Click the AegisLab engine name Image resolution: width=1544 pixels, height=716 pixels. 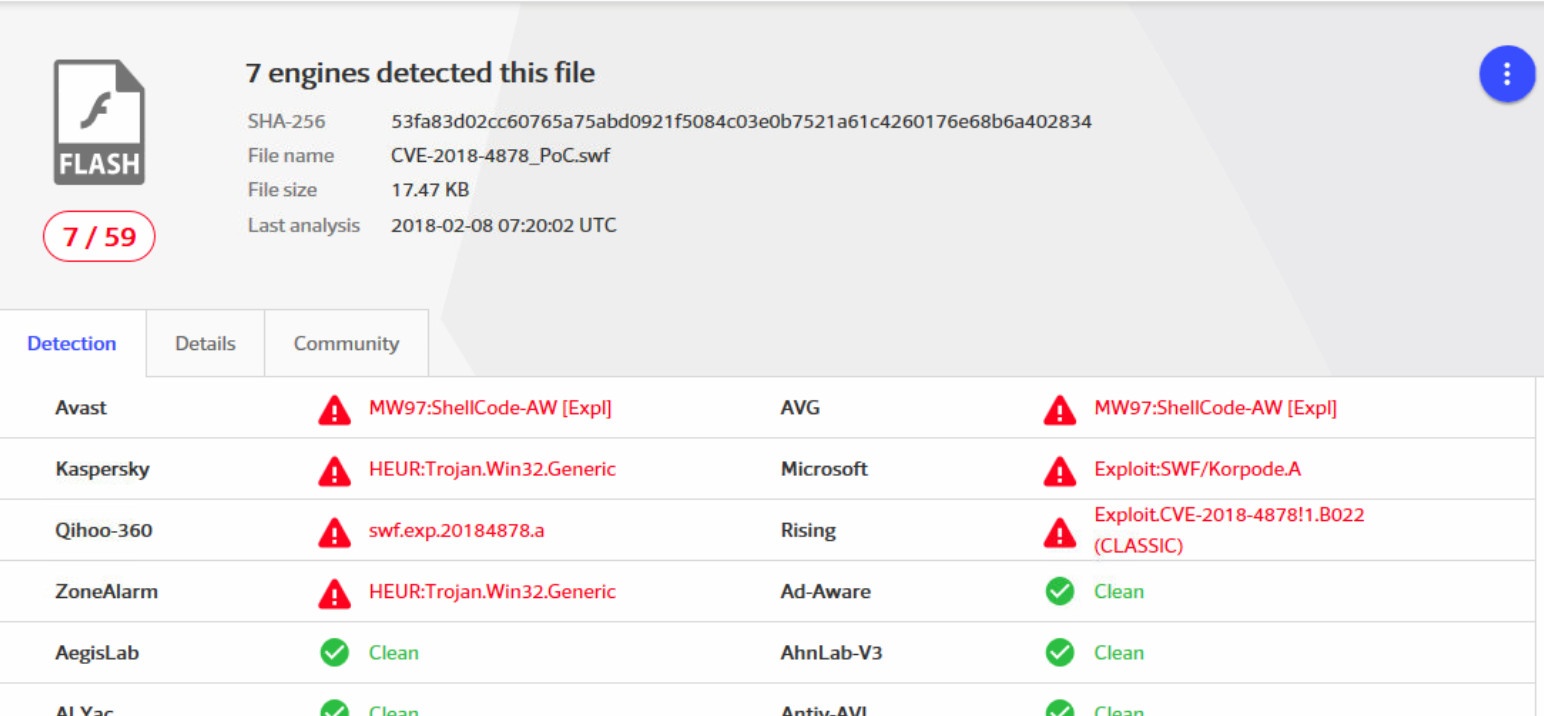(x=97, y=652)
